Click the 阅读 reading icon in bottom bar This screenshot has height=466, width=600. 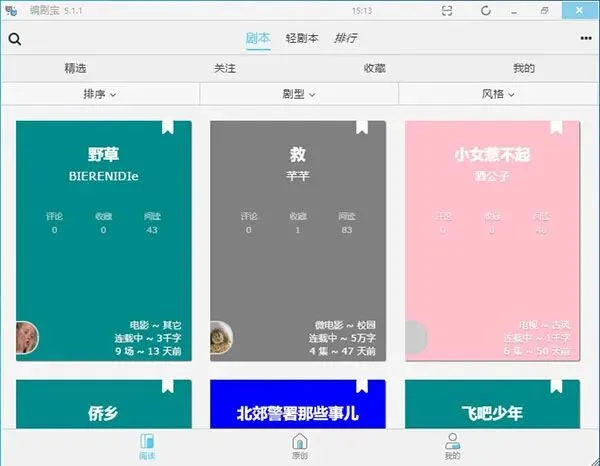click(x=147, y=441)
